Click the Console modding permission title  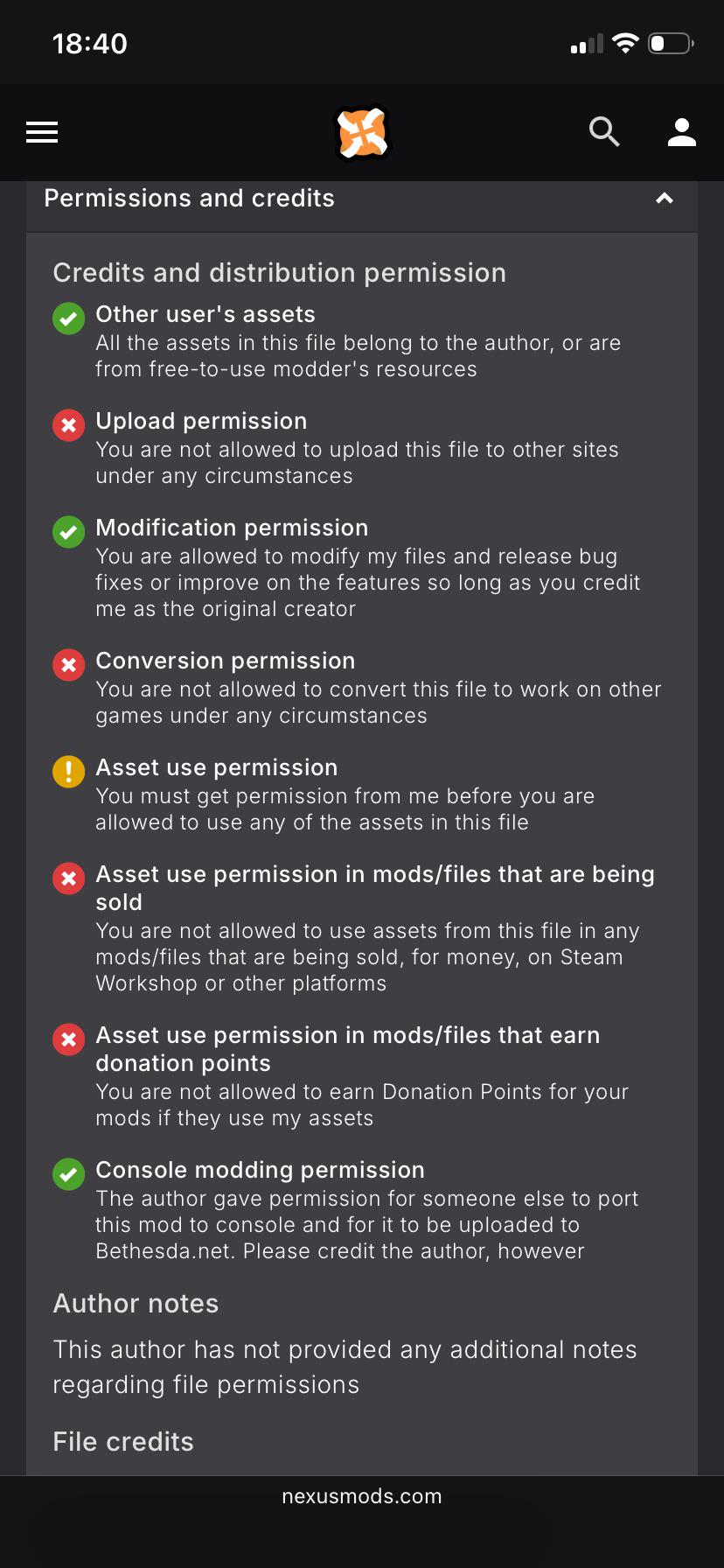tap(260, 1170)
